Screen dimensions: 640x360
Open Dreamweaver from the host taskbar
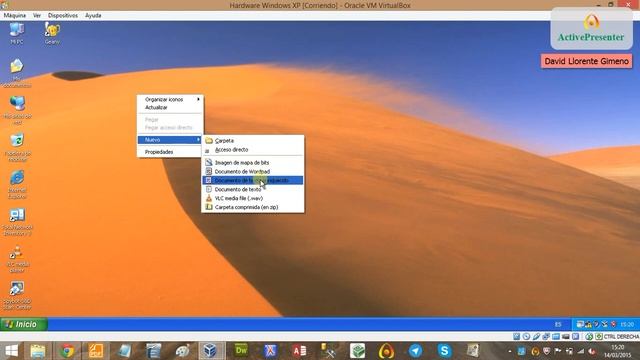[x=241, y=351]
